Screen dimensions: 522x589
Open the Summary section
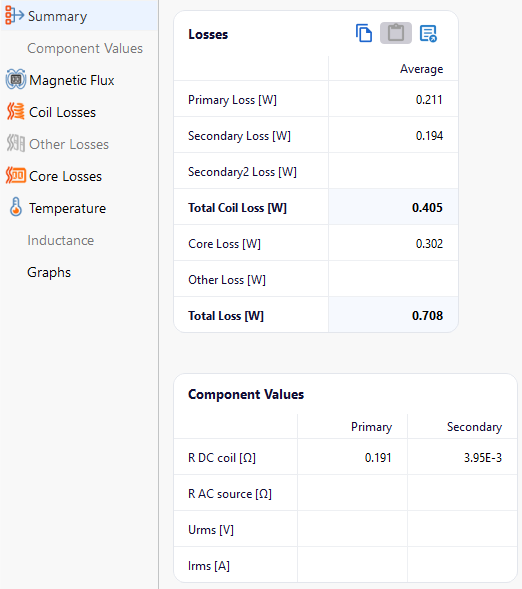(x=57, y=16)
